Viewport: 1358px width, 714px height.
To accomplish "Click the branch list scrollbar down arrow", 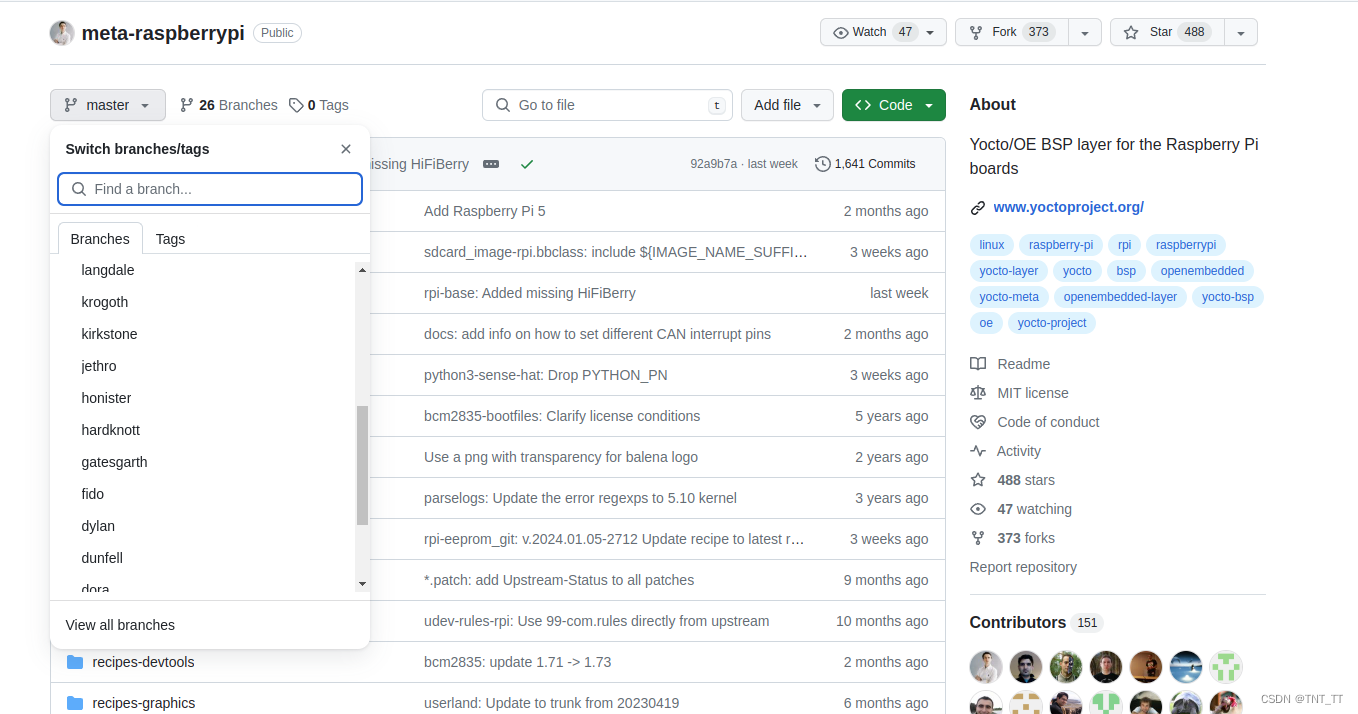I will (362, 583).
